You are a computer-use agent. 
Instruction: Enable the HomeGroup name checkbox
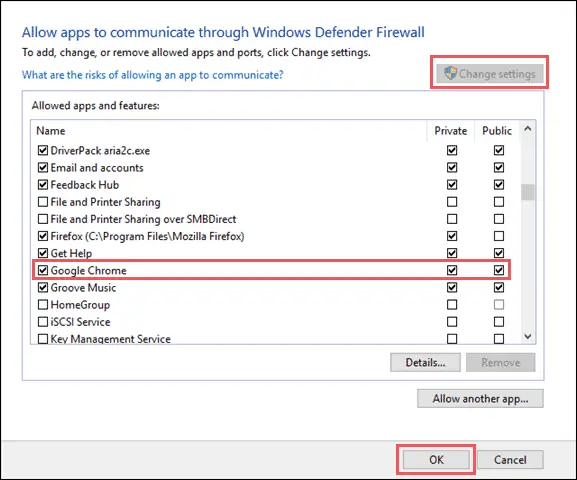(43, 305)
